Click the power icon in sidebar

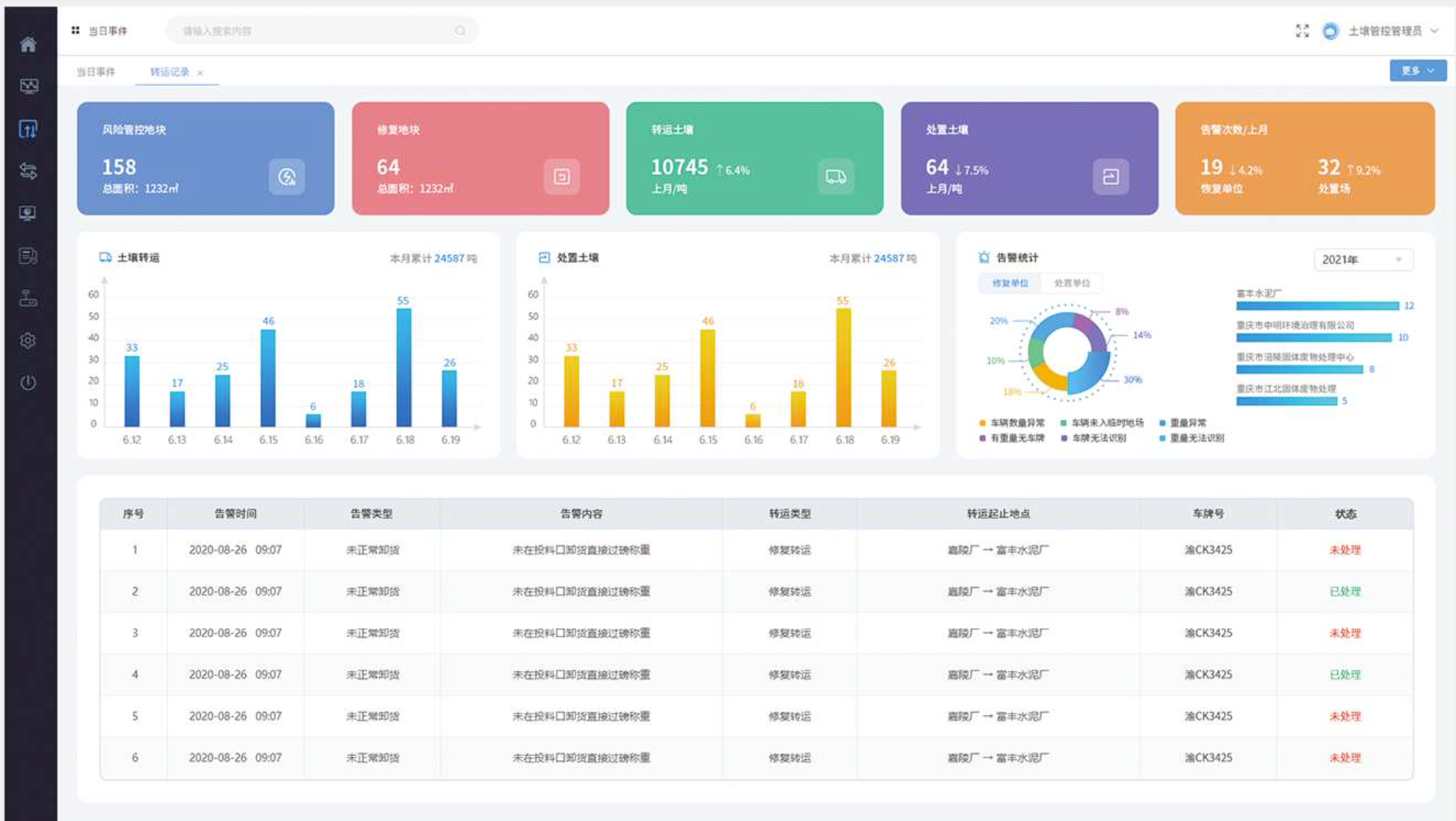coord(28,382)
